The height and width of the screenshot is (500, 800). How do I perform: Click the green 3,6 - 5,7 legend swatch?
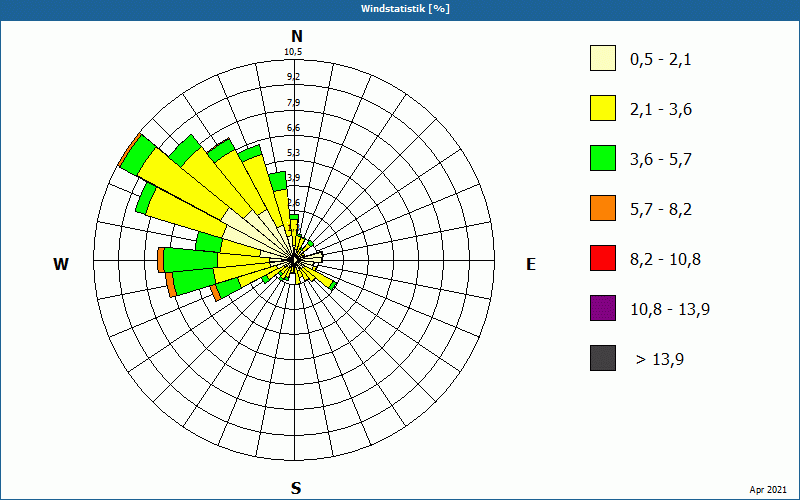pos(603,158)
